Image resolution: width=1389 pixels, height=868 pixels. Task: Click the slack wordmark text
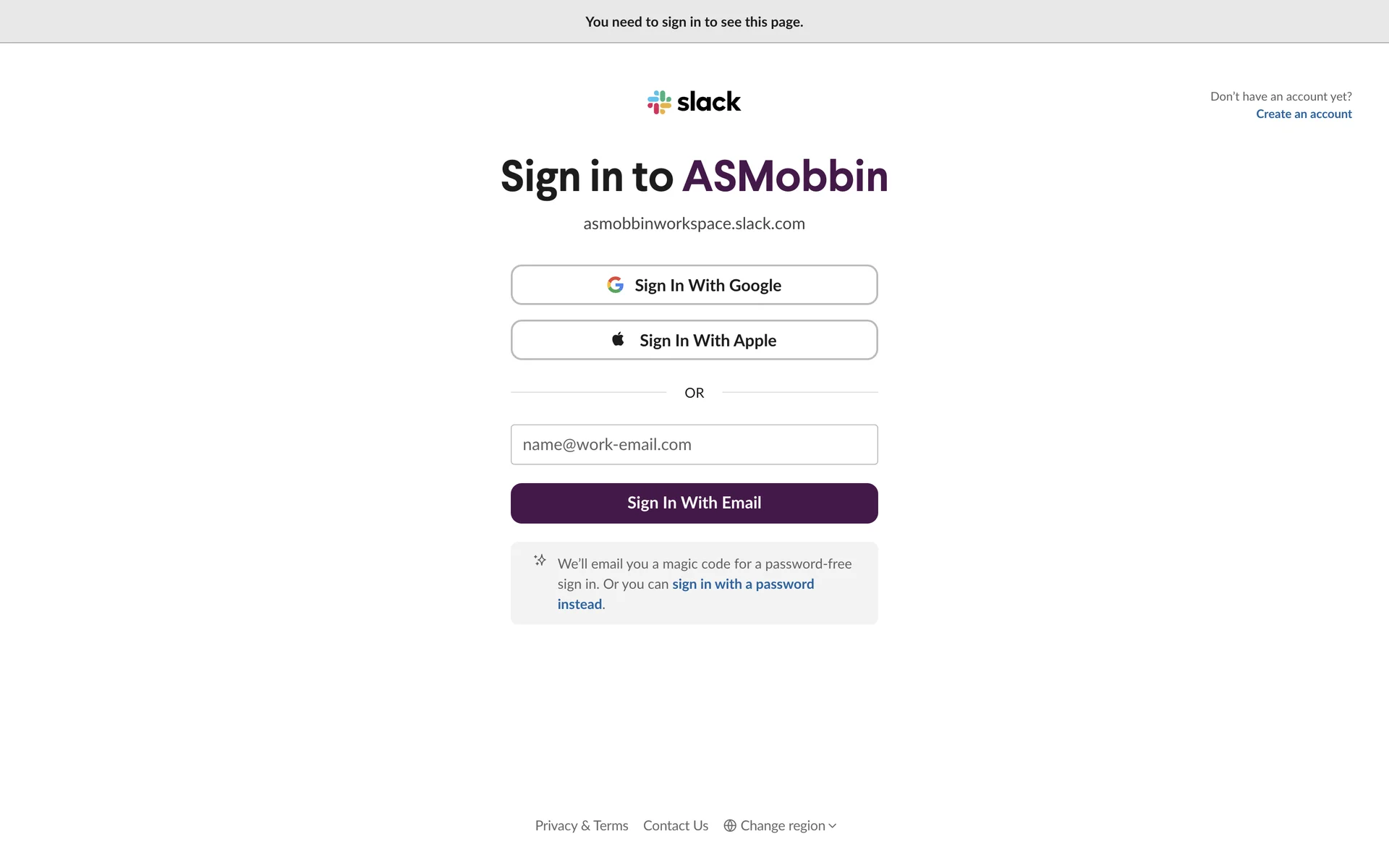tap(708, 102)
